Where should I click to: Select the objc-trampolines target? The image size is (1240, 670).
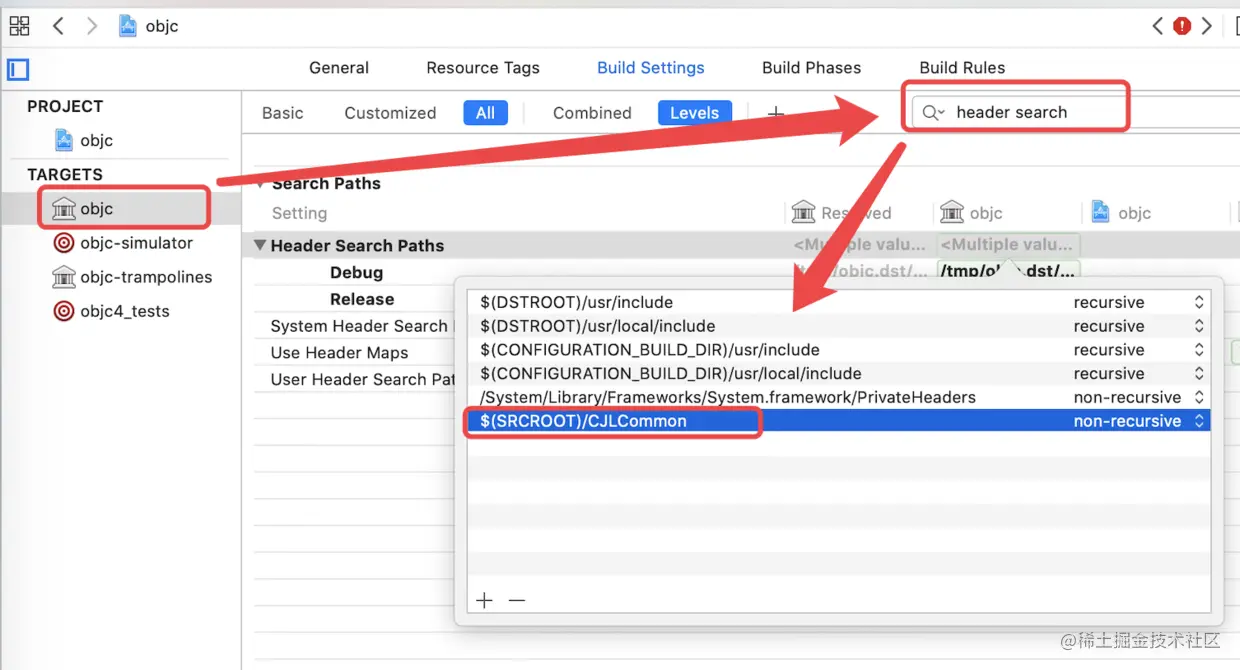pos(132,277)
